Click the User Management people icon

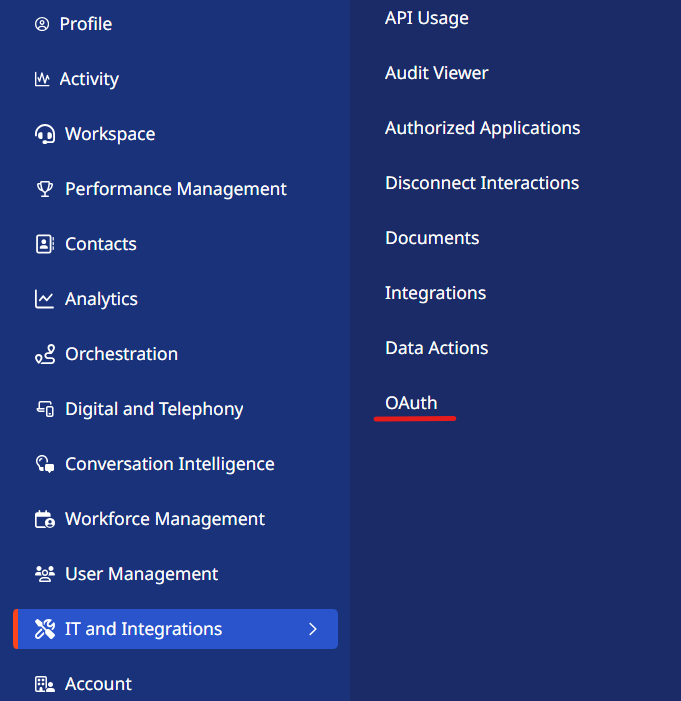pyautogui.click(x=45, y=574)
